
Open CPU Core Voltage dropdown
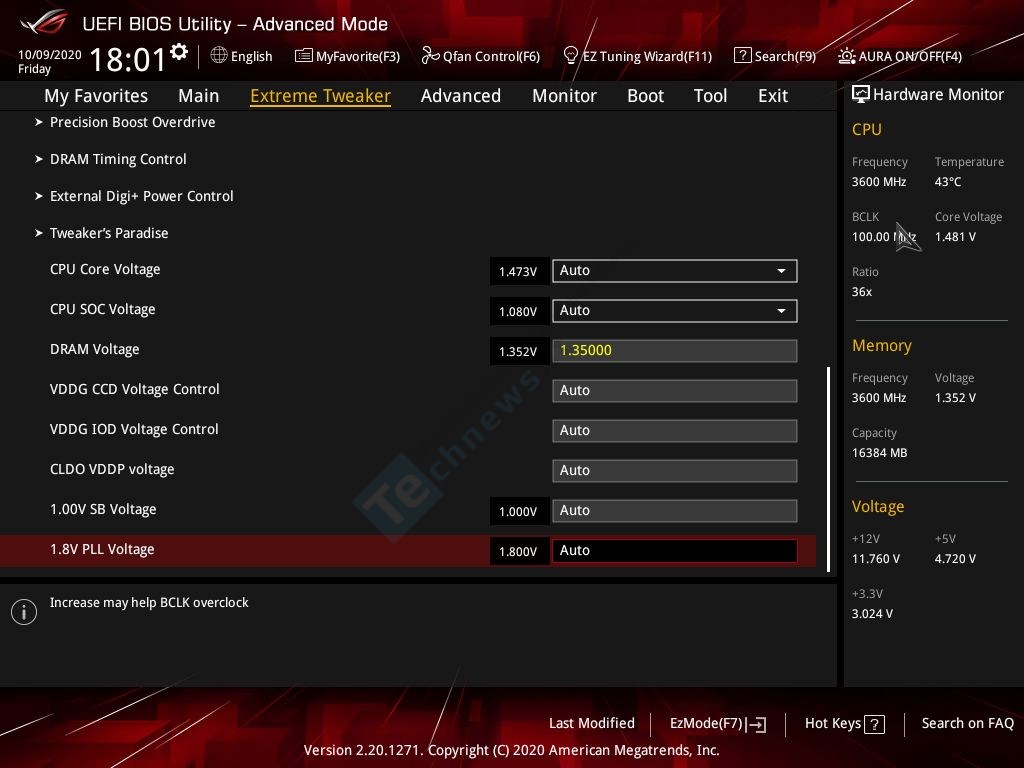675,271
